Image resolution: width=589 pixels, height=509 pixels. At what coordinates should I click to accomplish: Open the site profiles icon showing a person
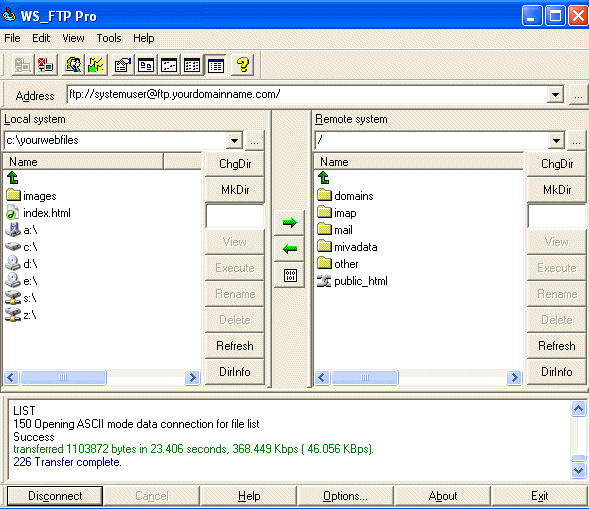click(73, 65)
